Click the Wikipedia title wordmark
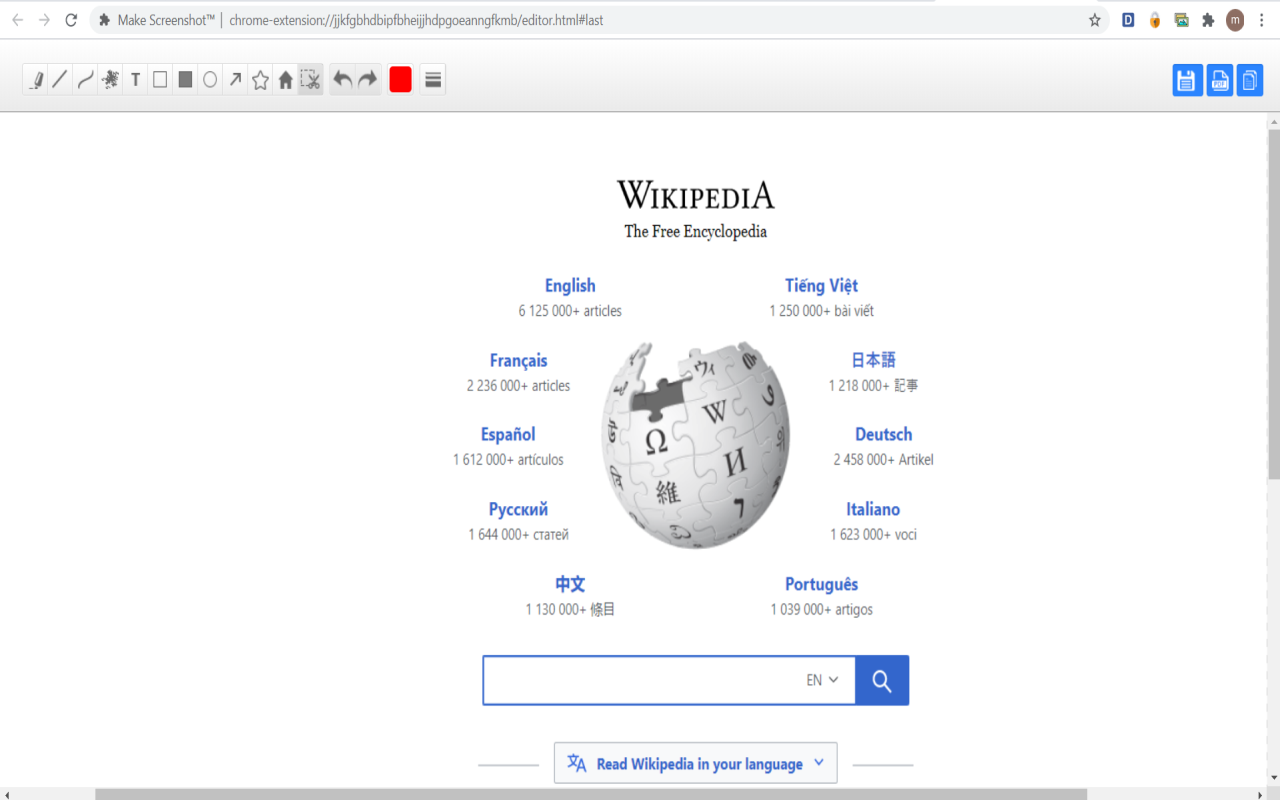This screenshot has height=800, width=1280. [x=695, y=194]
